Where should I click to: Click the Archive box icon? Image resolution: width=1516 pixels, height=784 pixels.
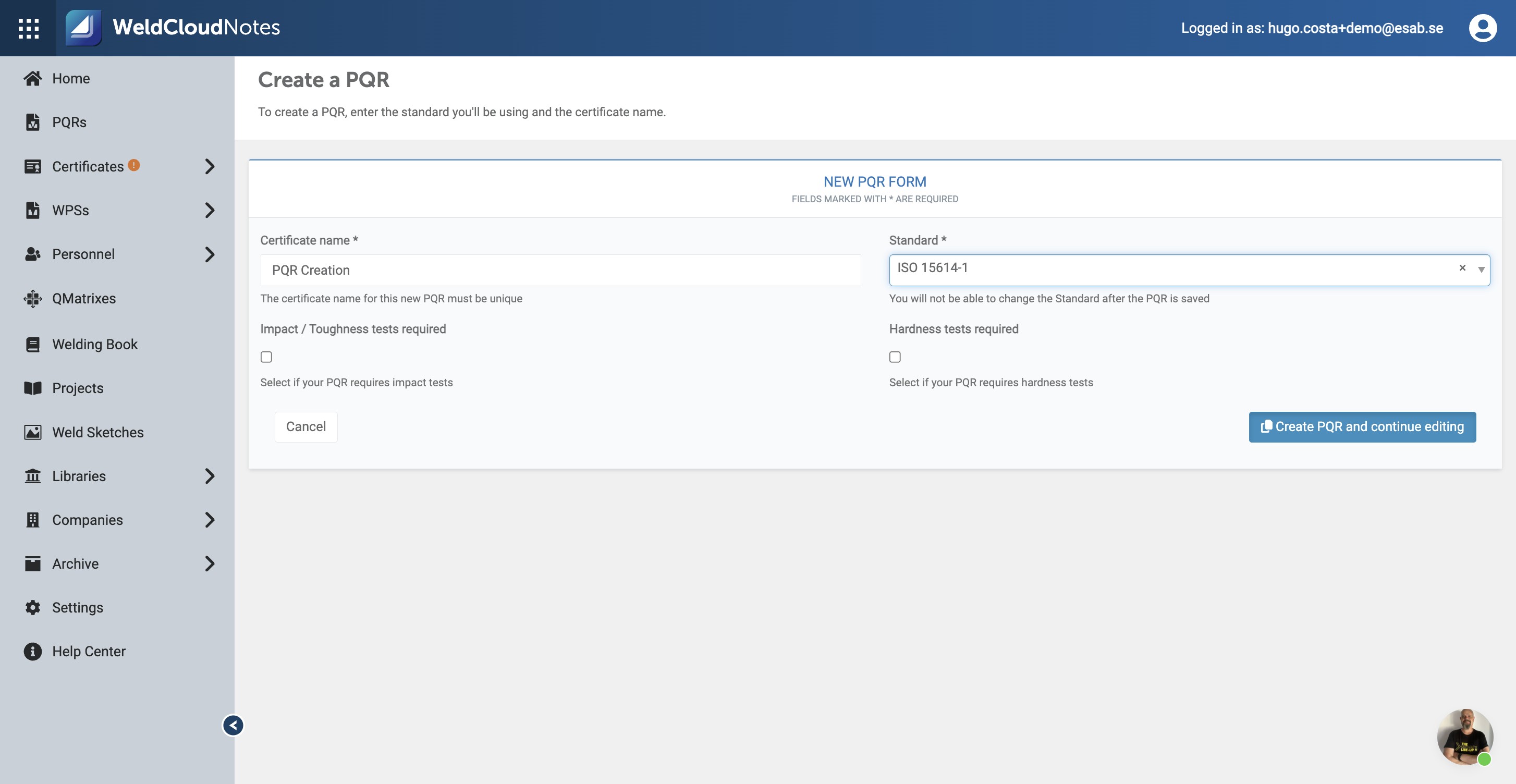tap(33, 563)
